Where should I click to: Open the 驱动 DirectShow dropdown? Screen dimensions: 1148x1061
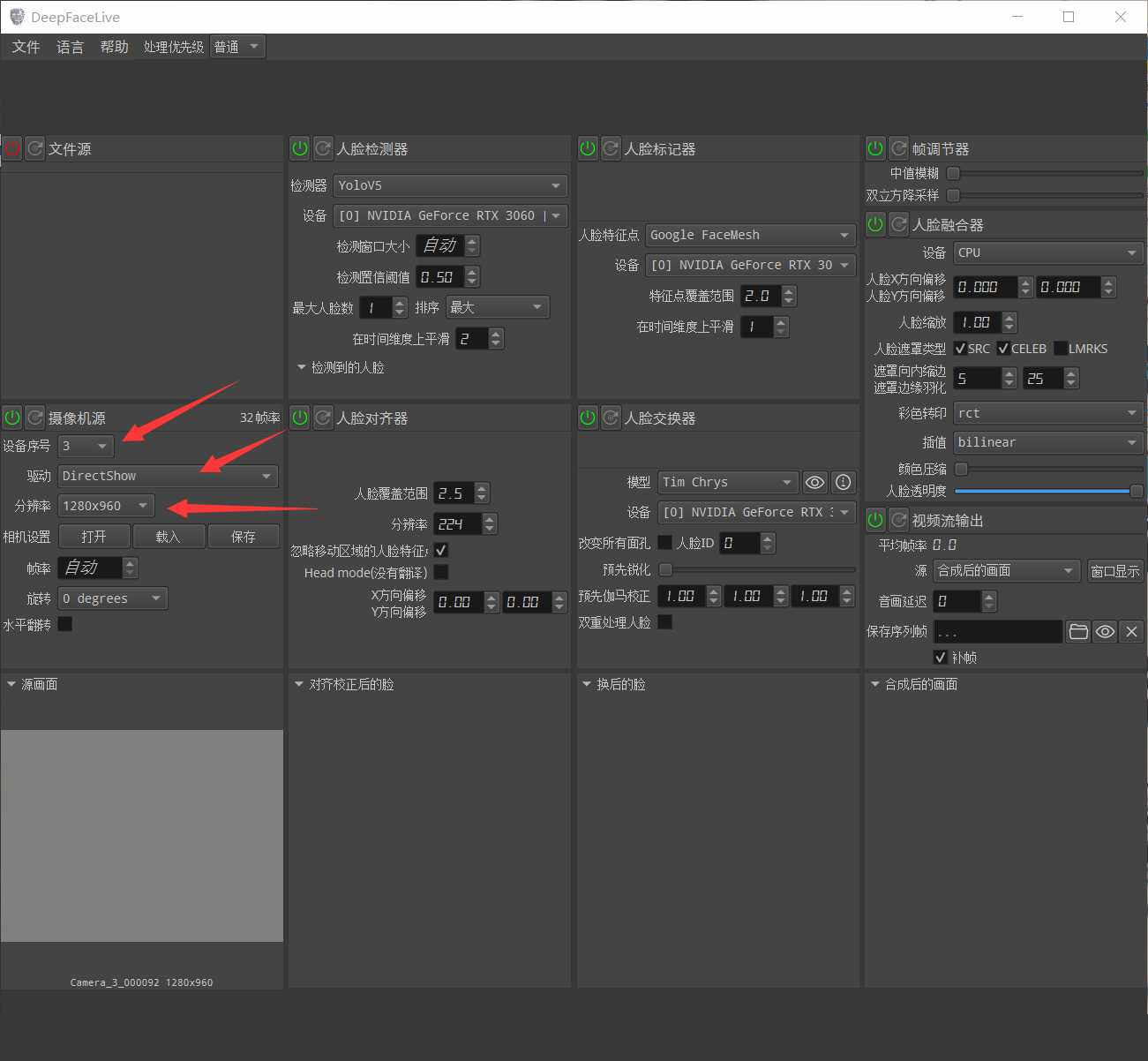(168, 476)
